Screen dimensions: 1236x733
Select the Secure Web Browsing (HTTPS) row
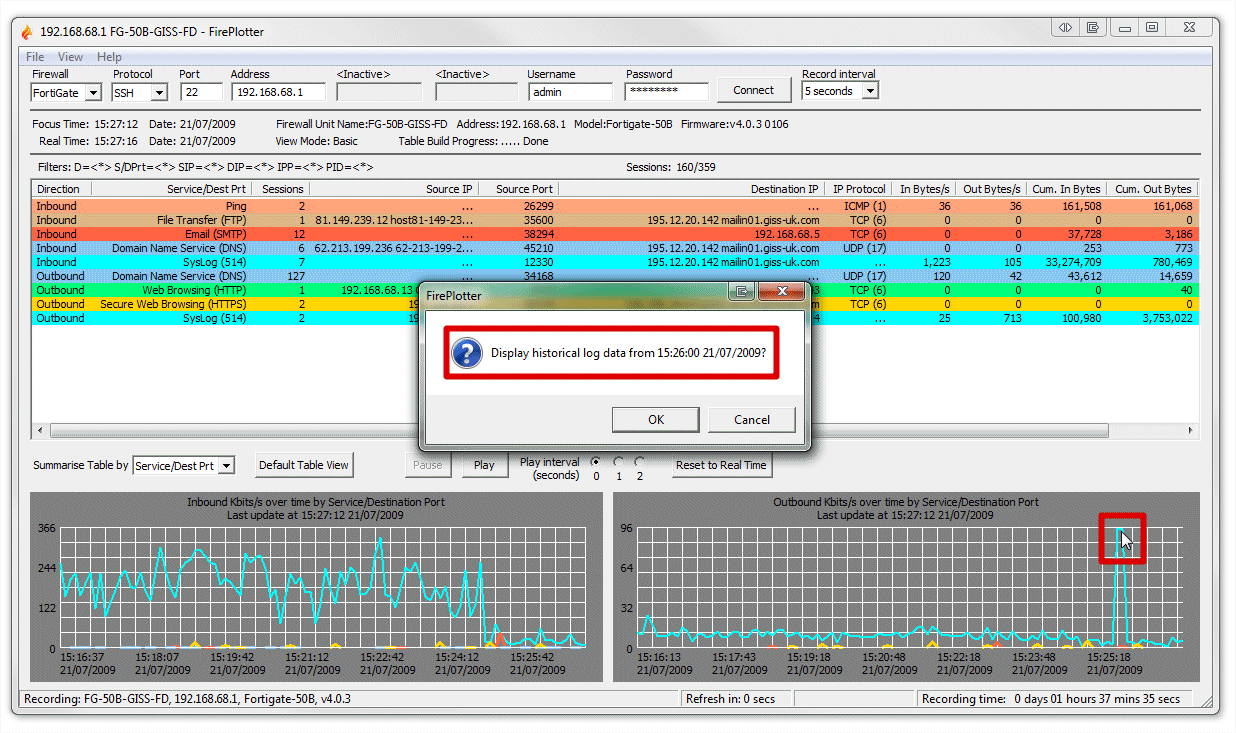point(615,304)
